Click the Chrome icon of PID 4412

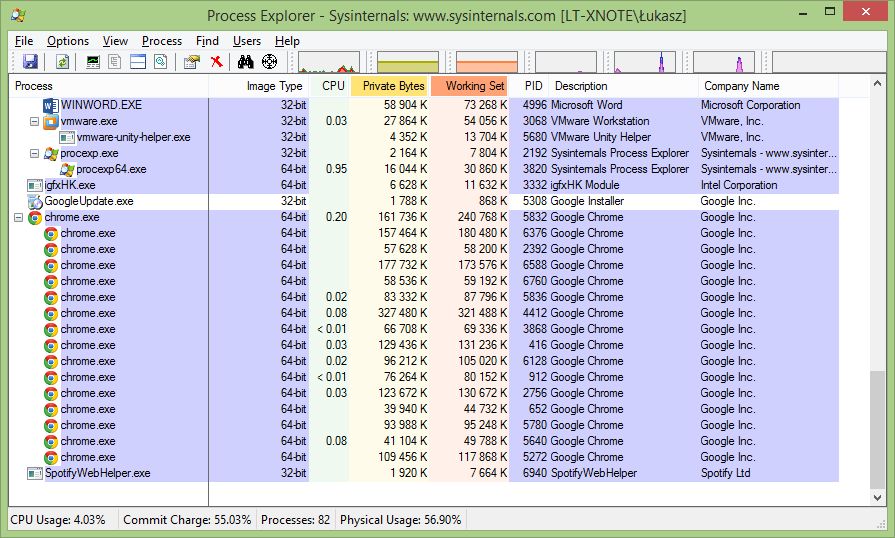point(51,313)
